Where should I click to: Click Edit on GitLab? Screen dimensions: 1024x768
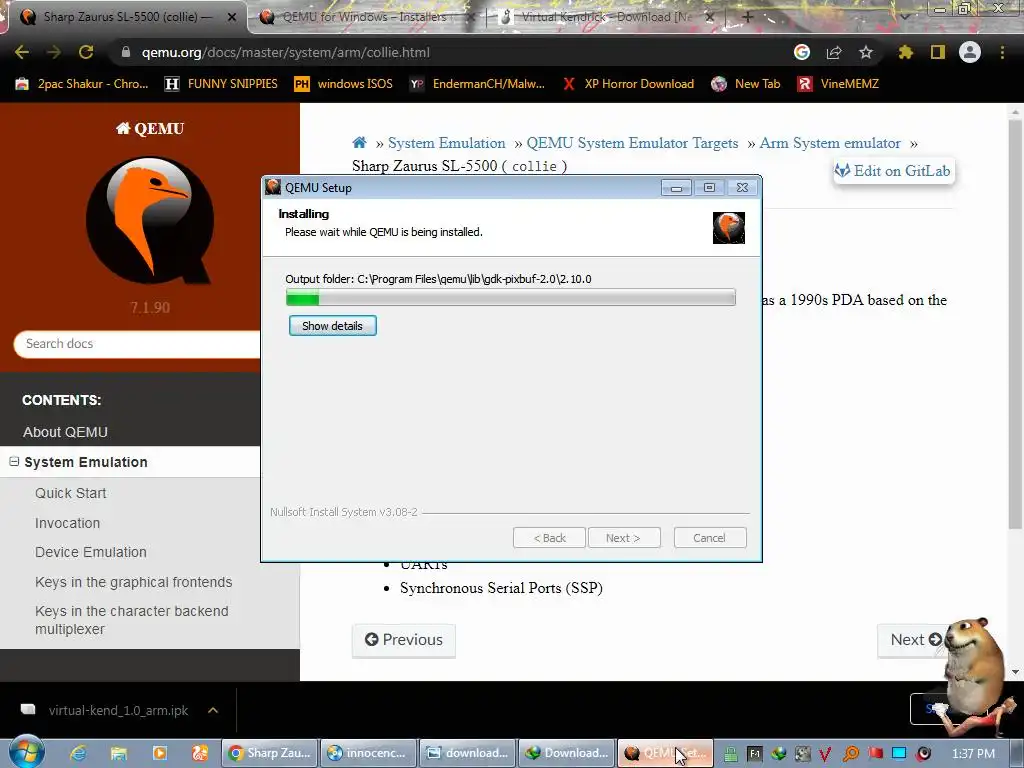[x=893, y=171]
